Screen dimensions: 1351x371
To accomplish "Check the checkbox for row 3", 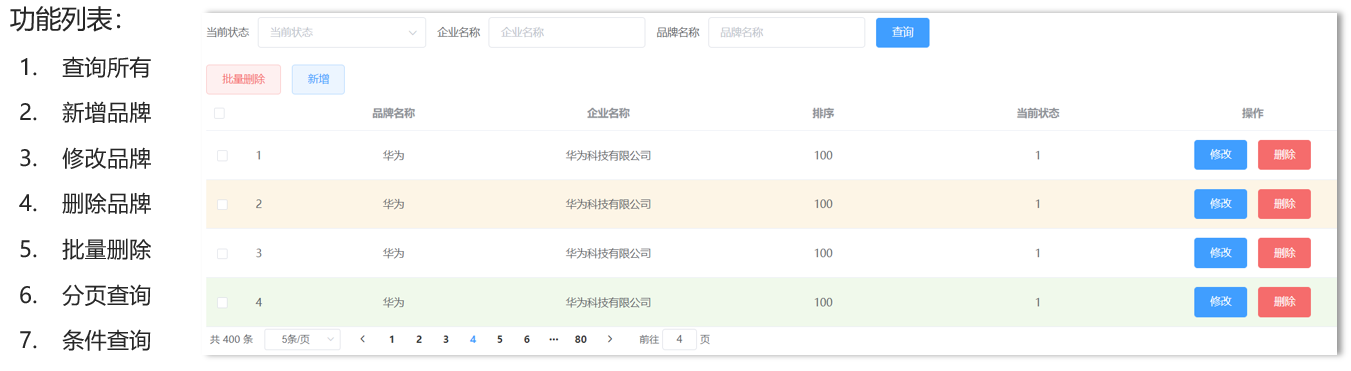I will 222,254.
